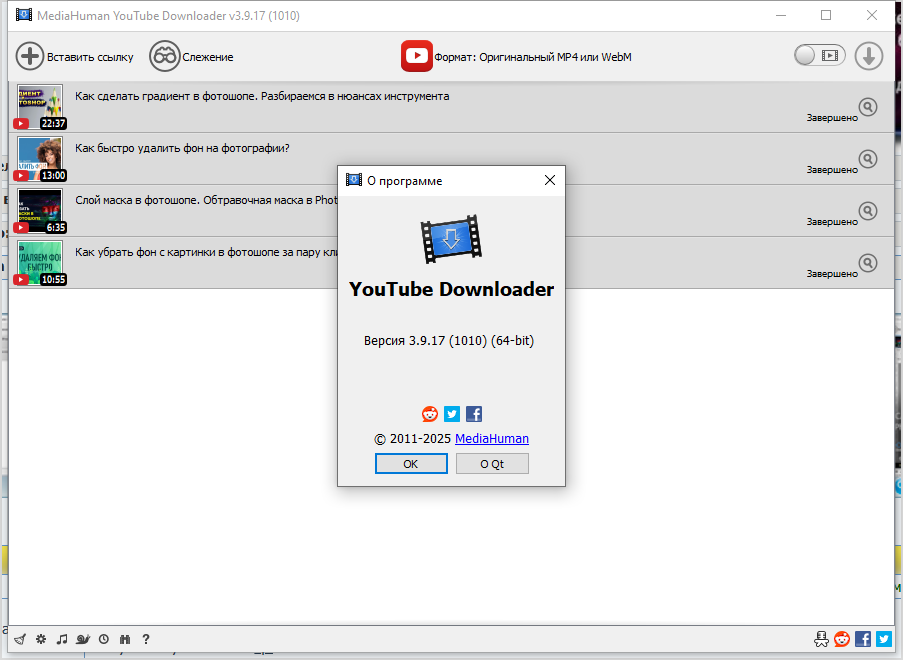Flip the playback toggle switch near the download button

[819, 56]
